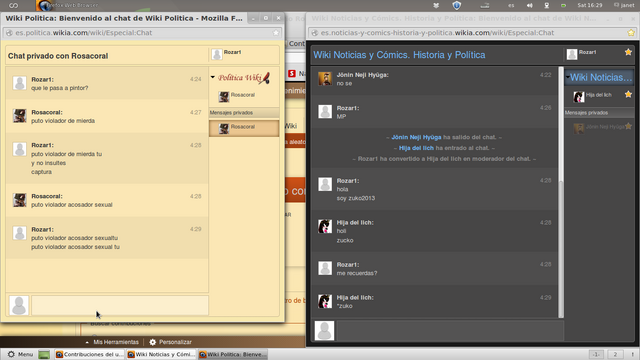Viewport: 640px width, 360px height.
Task: Focus the Politica chat message input box
Action: point(120,305)
